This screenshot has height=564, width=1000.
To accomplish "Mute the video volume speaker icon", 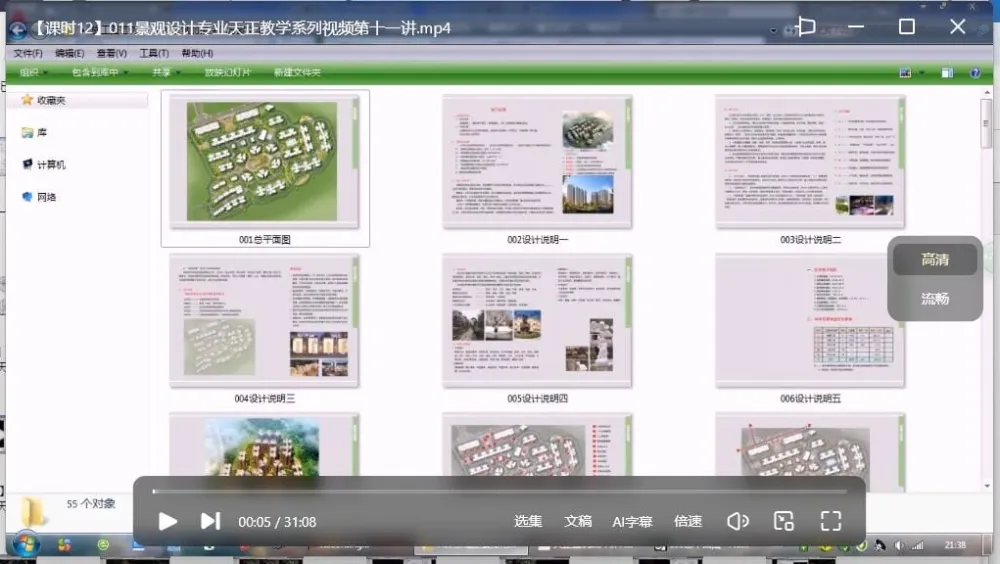I will pyautogui.click(x=738, y=521).
